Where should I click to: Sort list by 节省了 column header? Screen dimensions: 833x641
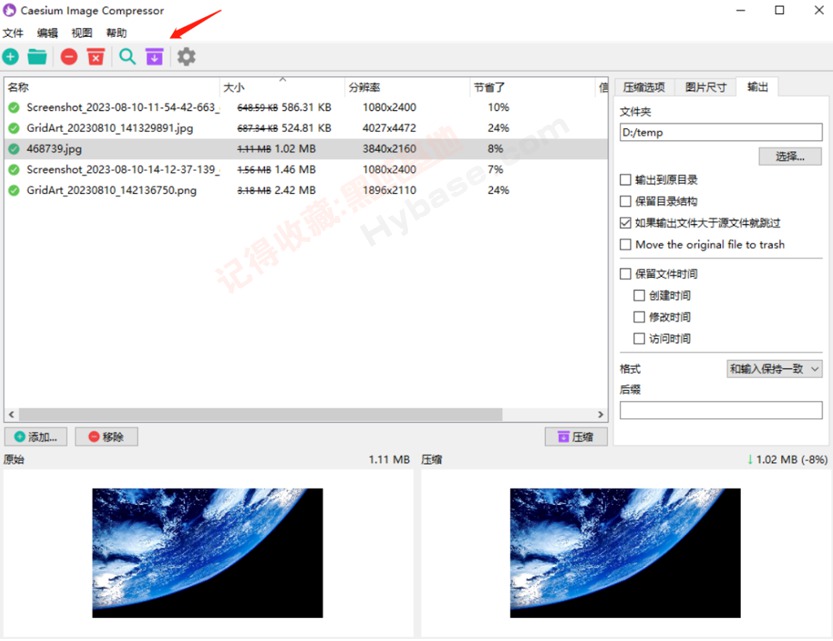point(533,88)
